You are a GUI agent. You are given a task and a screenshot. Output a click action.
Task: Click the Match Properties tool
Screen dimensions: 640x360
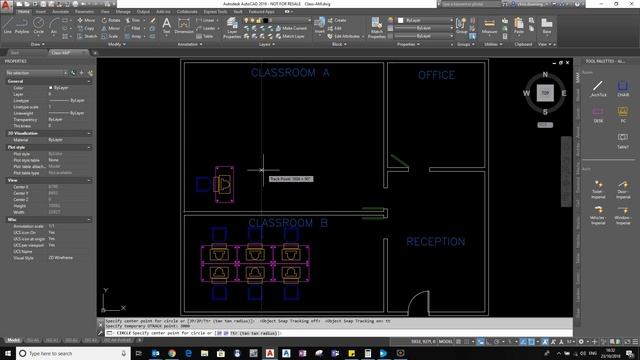376,28
